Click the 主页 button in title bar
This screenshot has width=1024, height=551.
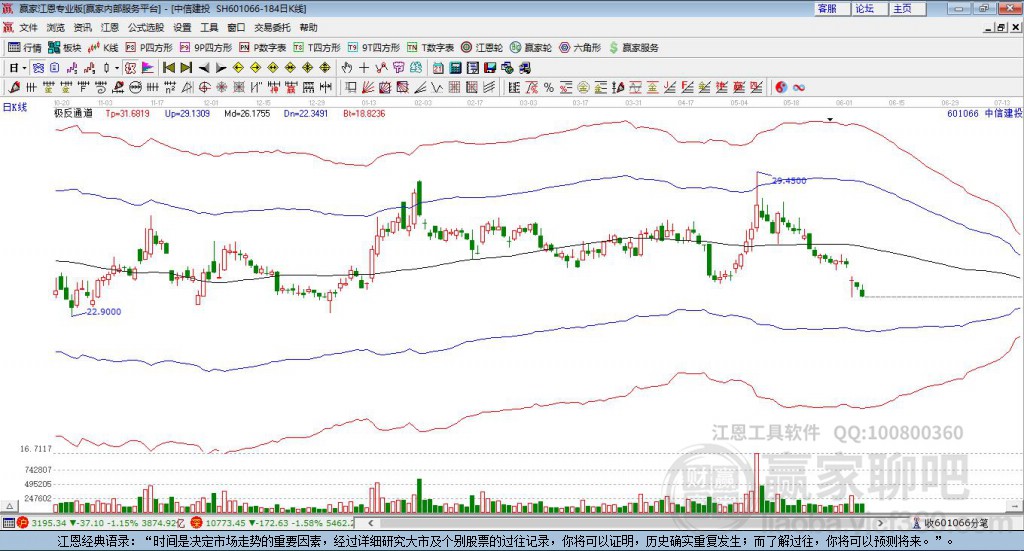point(907,8)
